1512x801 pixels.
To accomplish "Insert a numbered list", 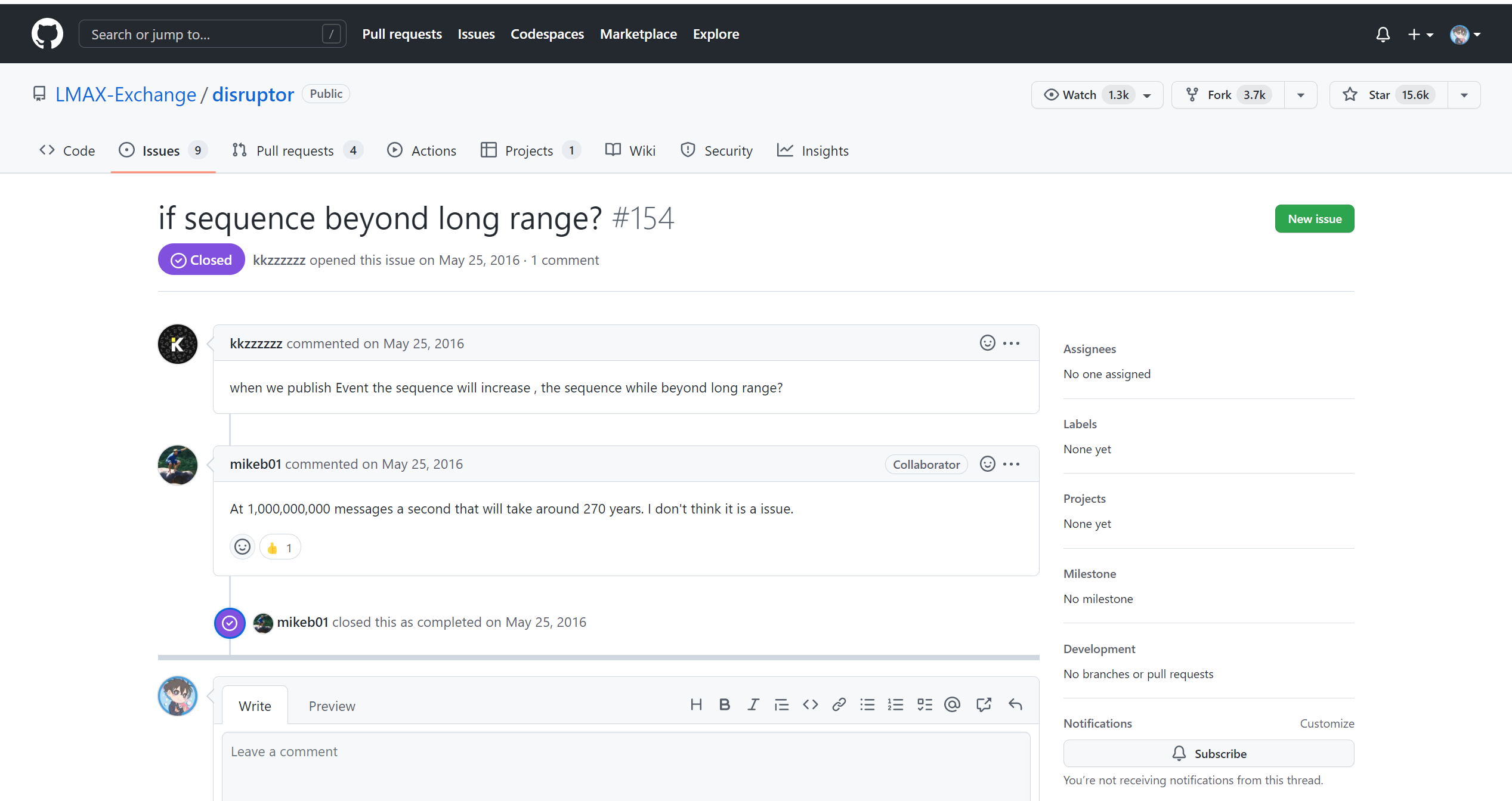I will coord(895,705).
